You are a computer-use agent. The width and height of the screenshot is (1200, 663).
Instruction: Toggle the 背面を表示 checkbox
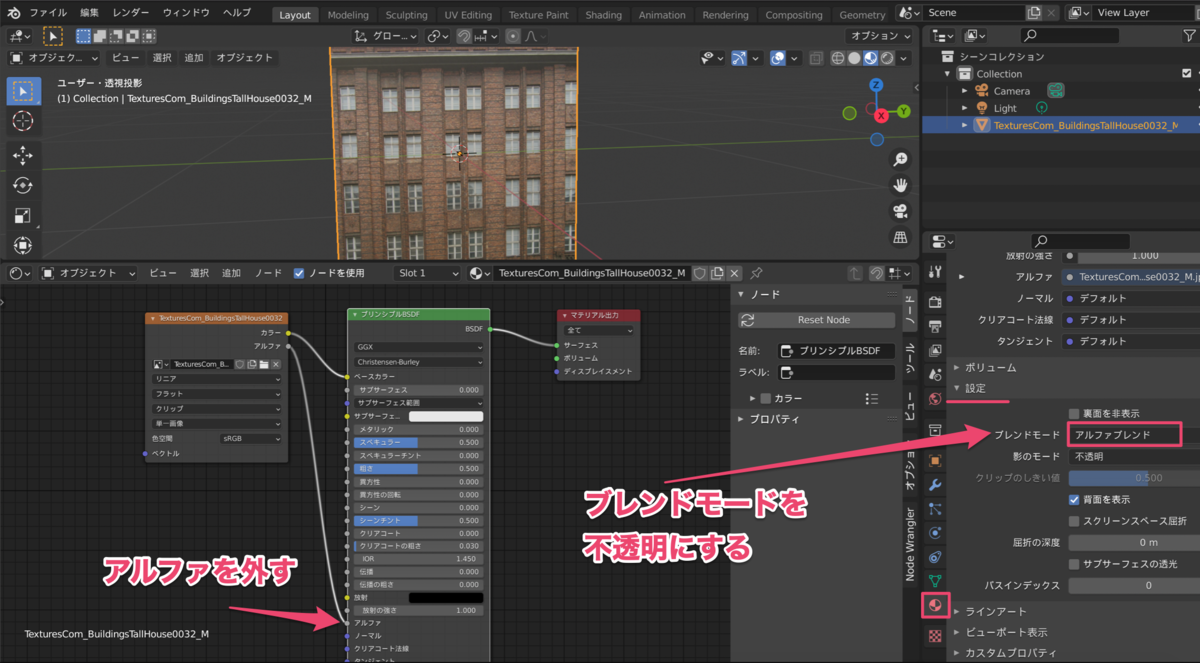pos(1074,499)
